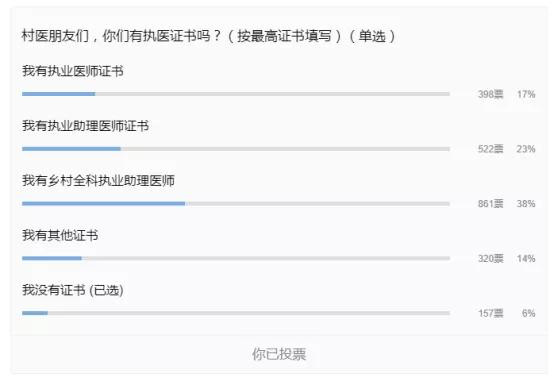Click the 861票 vote count

[490, 204]
